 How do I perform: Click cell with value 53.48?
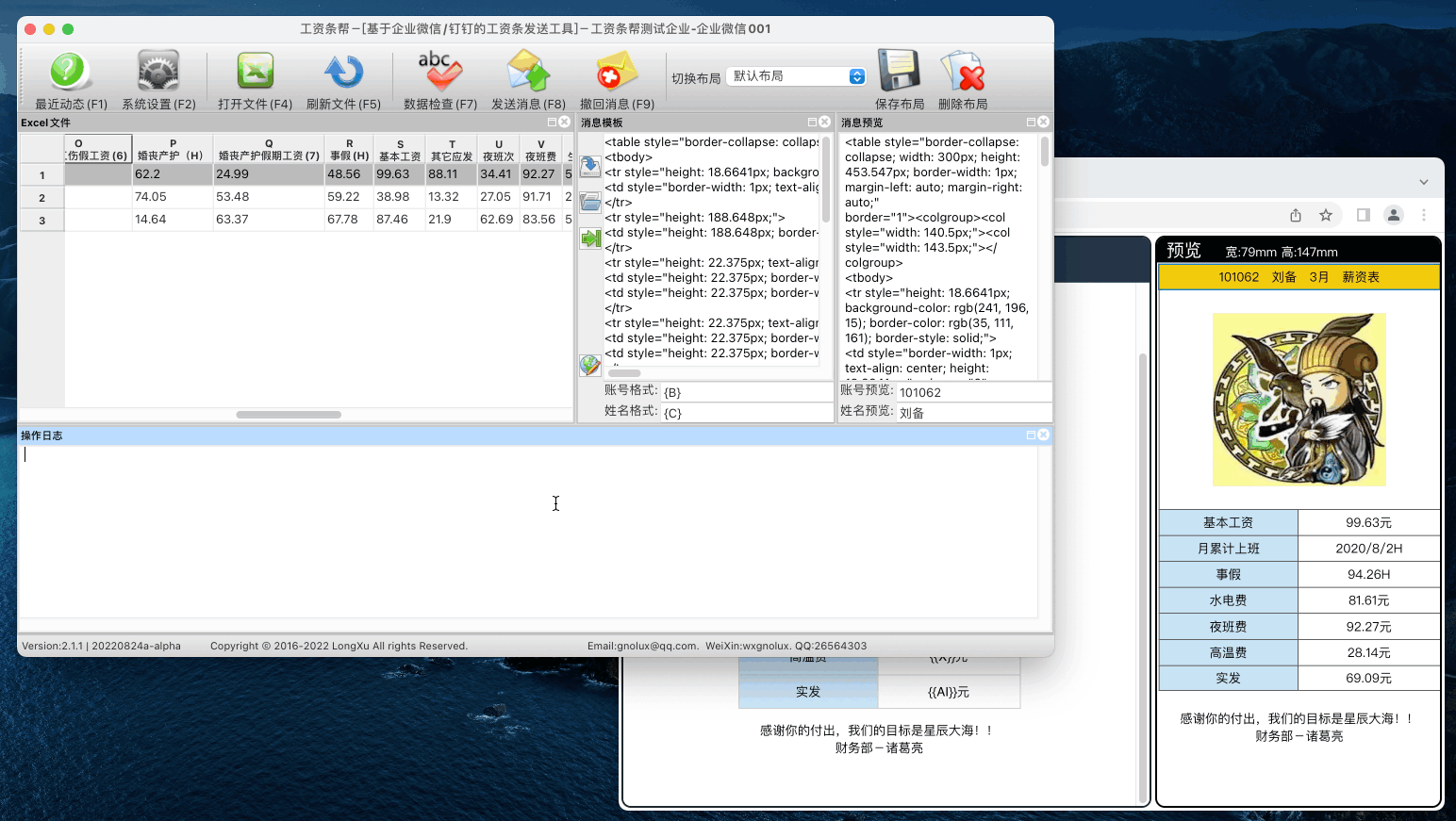point(269,197)
